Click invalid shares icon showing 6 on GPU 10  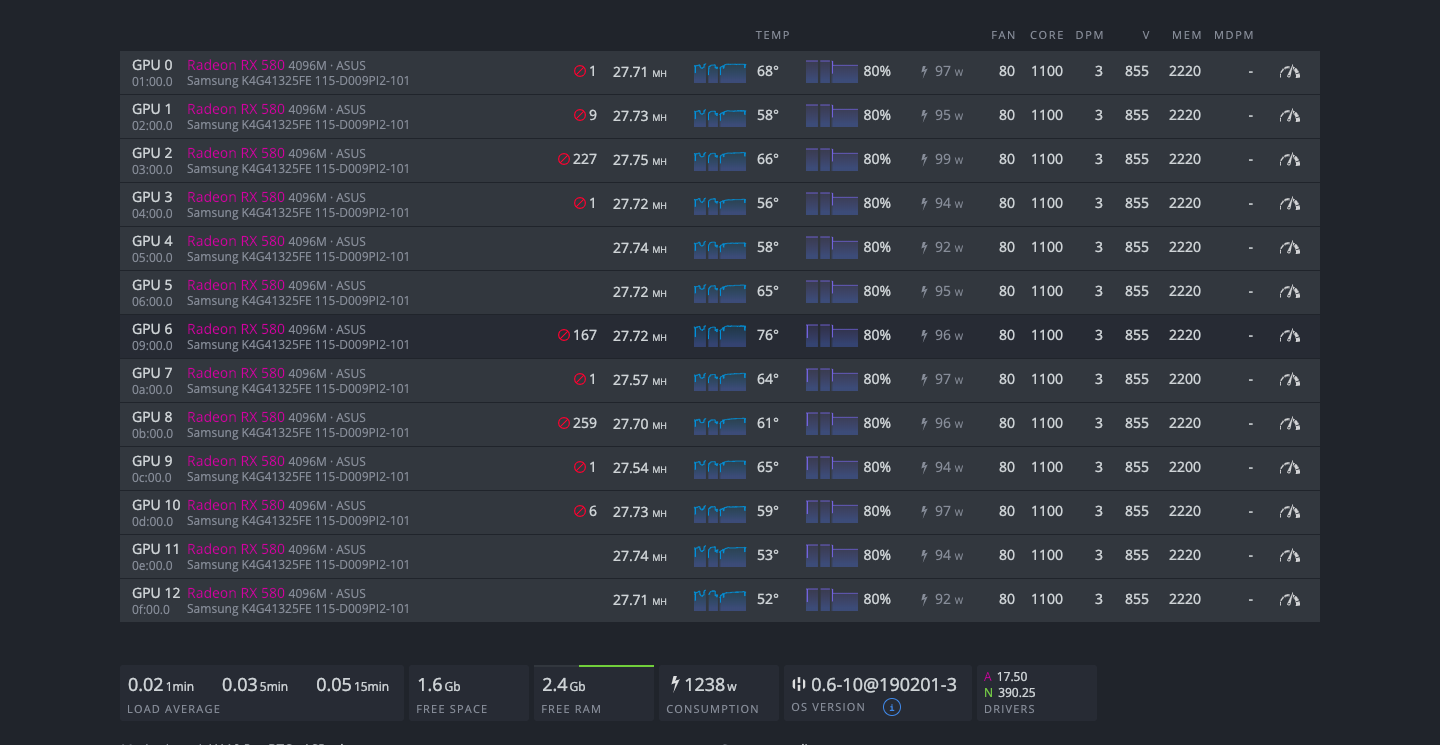pyautogui.click(x=579, y=511)
